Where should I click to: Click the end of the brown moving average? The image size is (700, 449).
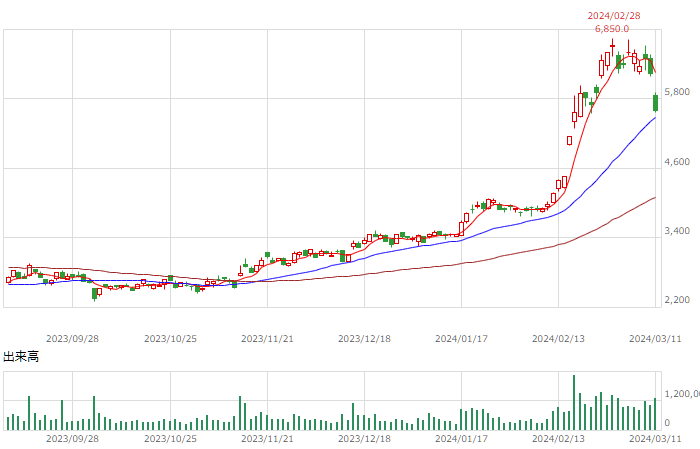[x=654, y=198]
